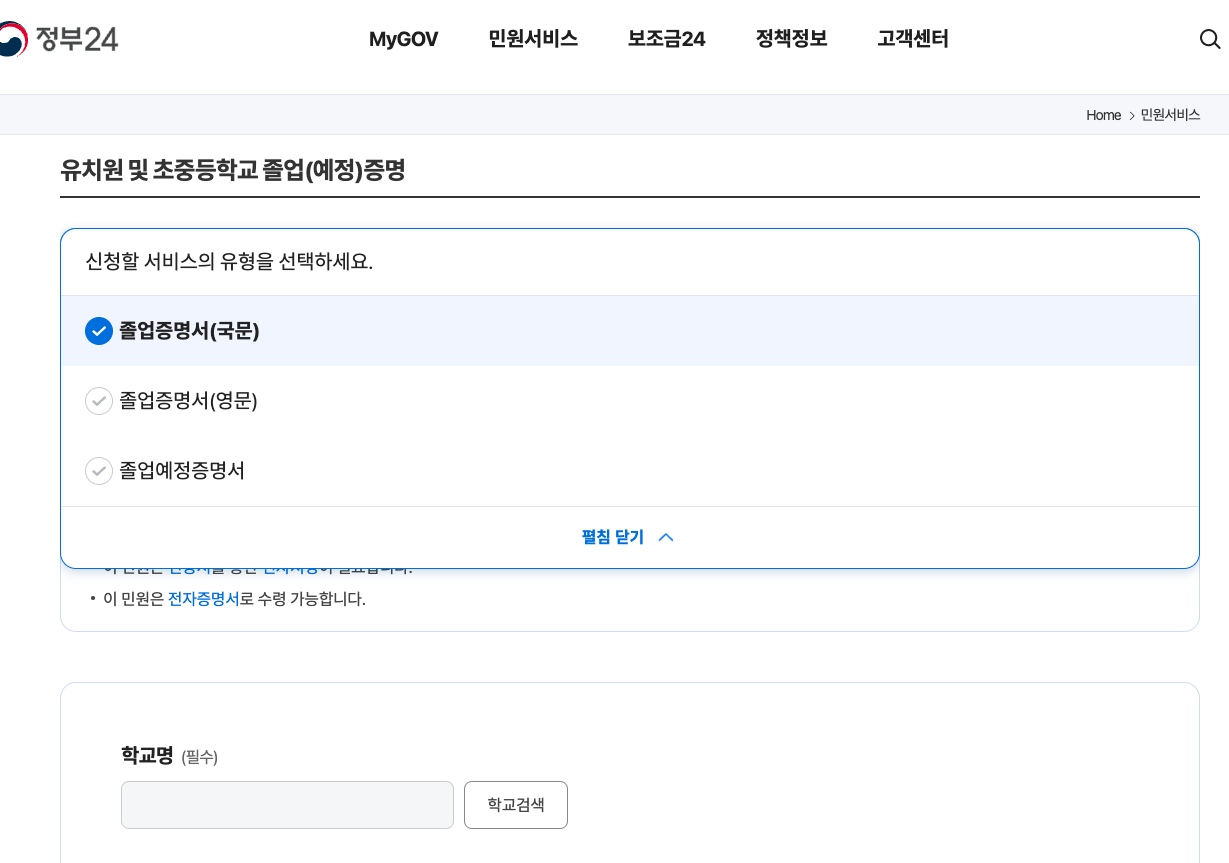1229x863 pixels.
Task: Click the breadcrumb separator arrow after Home
Action: click(x=1130, y=115)
